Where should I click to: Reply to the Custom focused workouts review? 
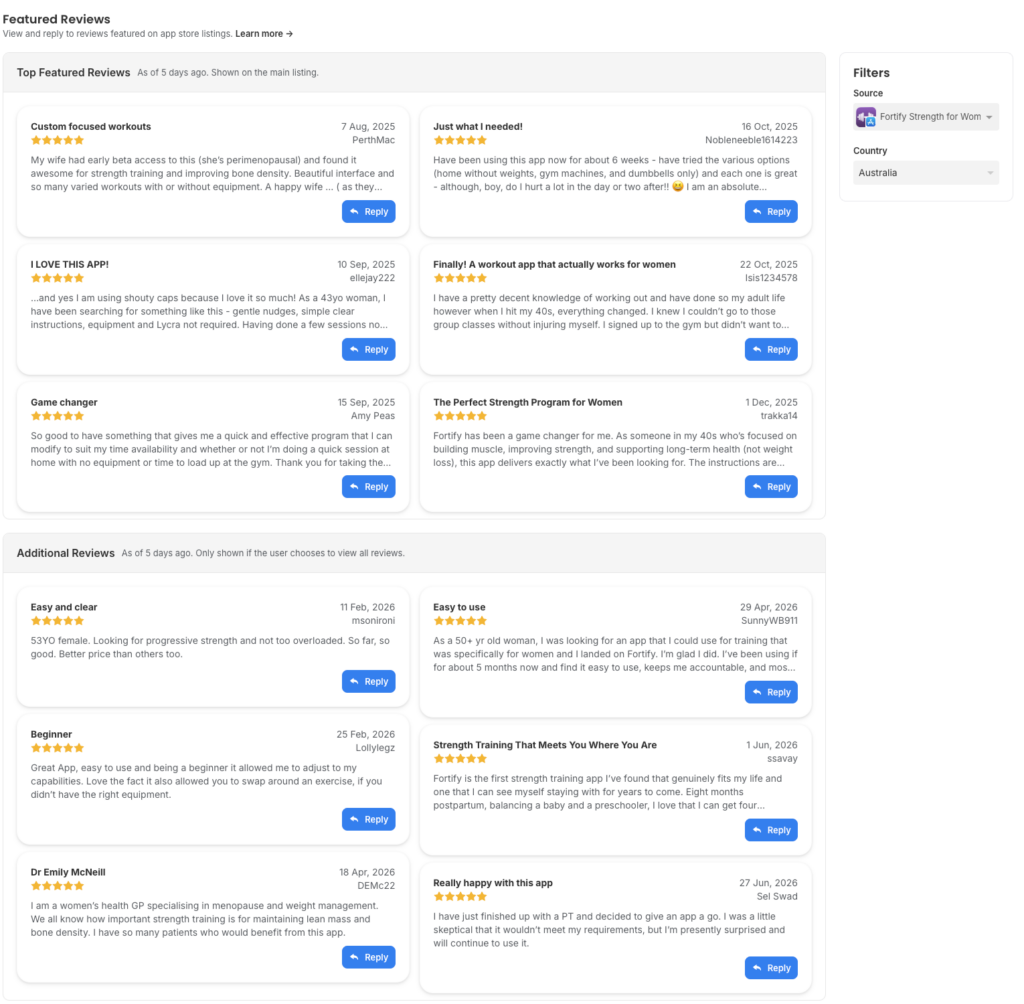coord(368,212)
